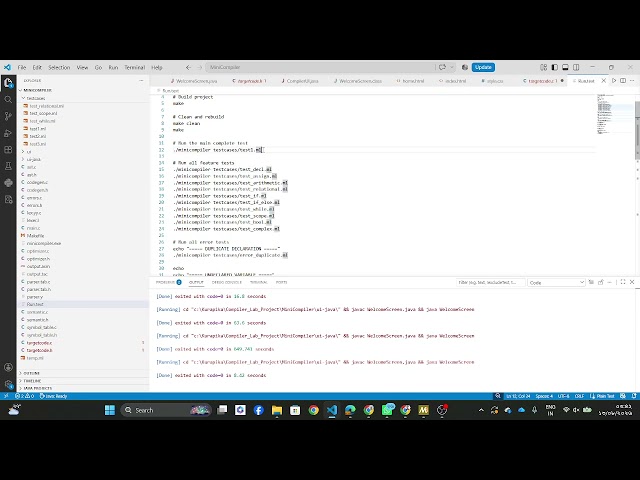
Task: Switch to the index.html editor tab
Action: coord(453,81)
